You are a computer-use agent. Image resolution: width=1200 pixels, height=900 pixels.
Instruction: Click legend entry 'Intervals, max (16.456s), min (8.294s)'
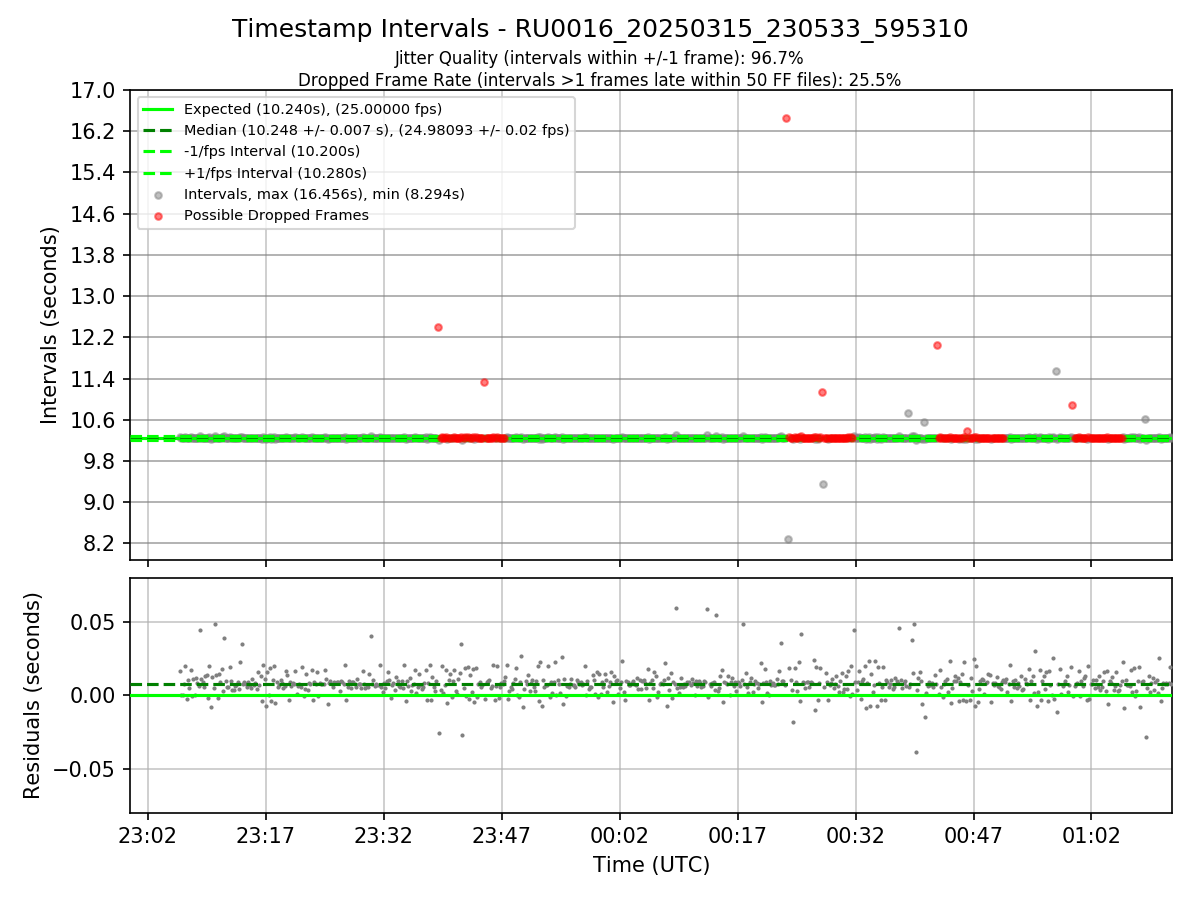pos(324,194)
